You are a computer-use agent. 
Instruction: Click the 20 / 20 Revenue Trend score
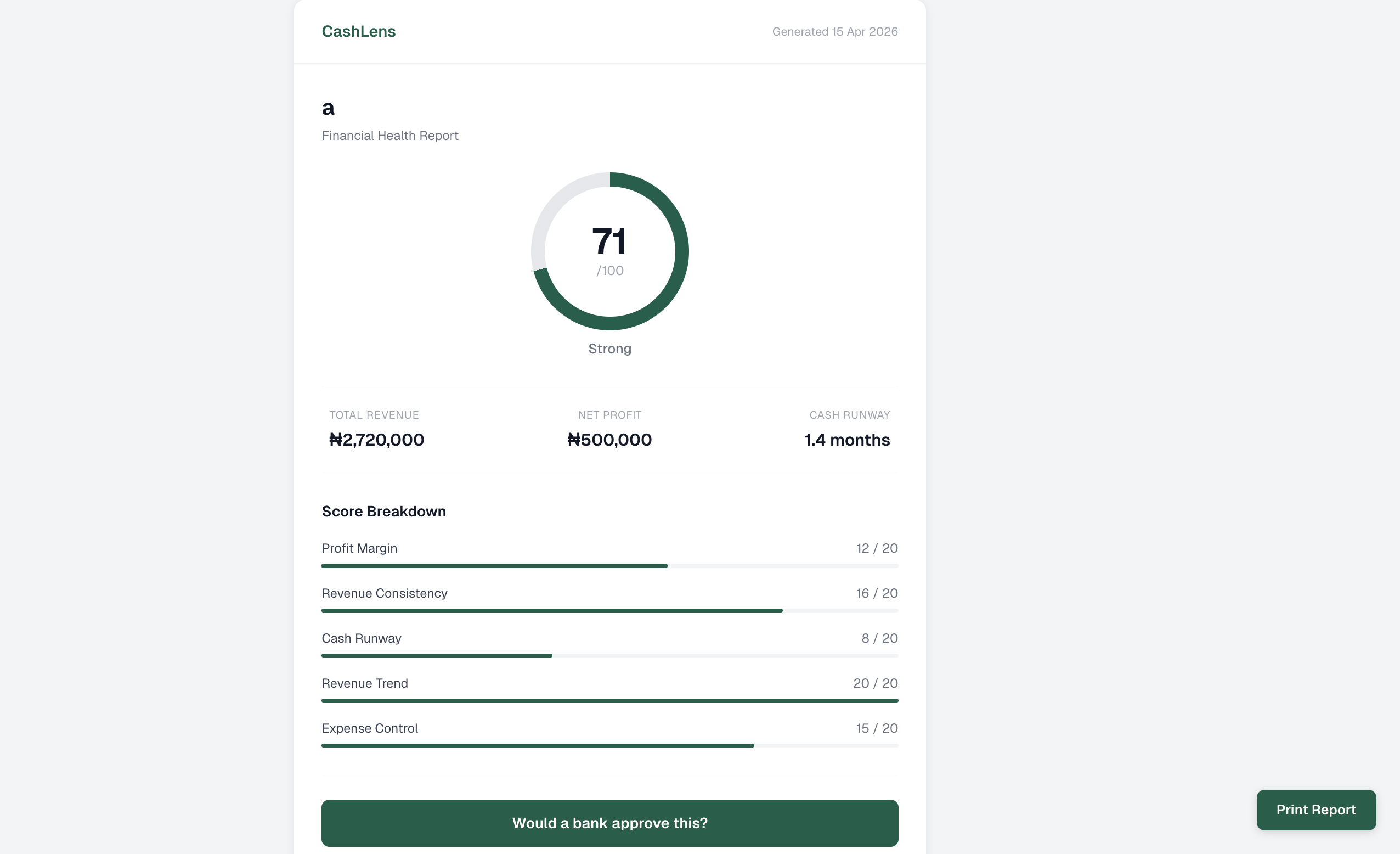pos(875,683)
